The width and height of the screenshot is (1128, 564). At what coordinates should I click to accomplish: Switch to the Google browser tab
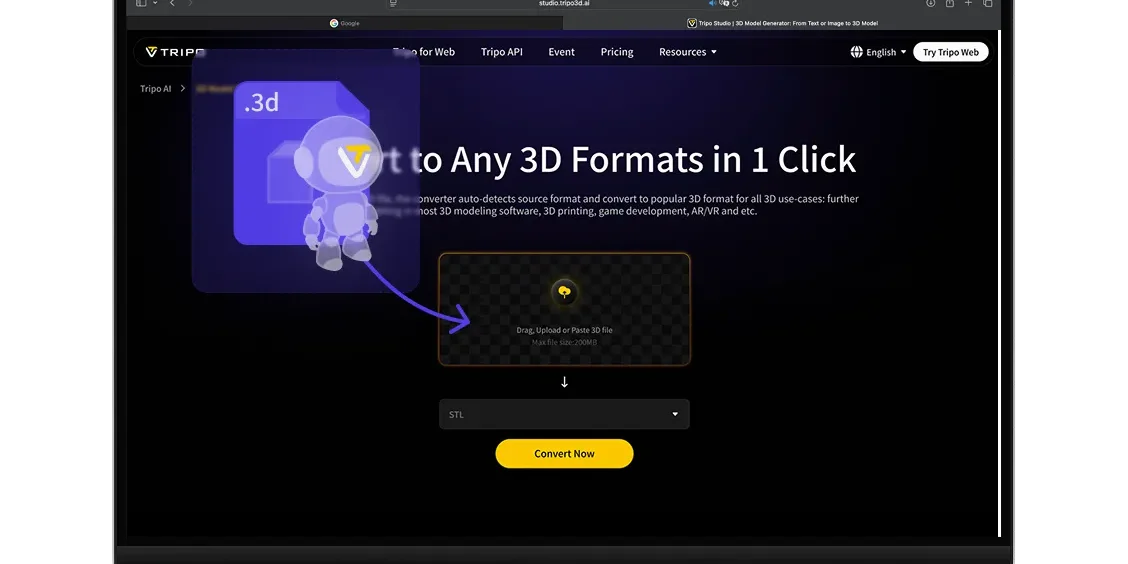coord(345,23)
